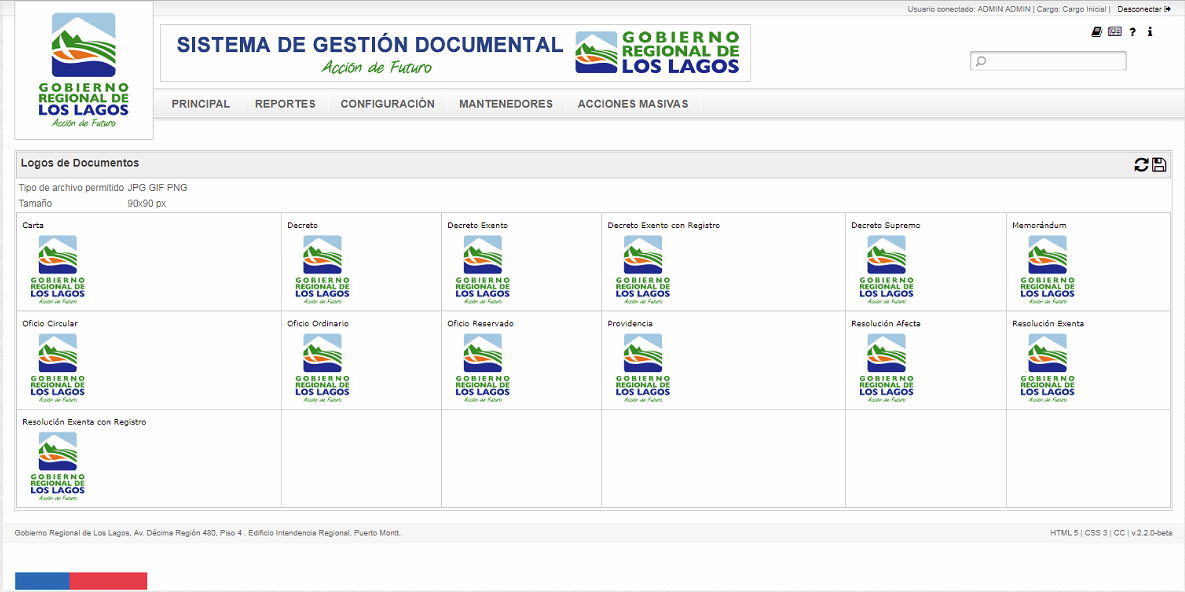Open the book manual icon

pyautogui.click(x=1097, y=32)
